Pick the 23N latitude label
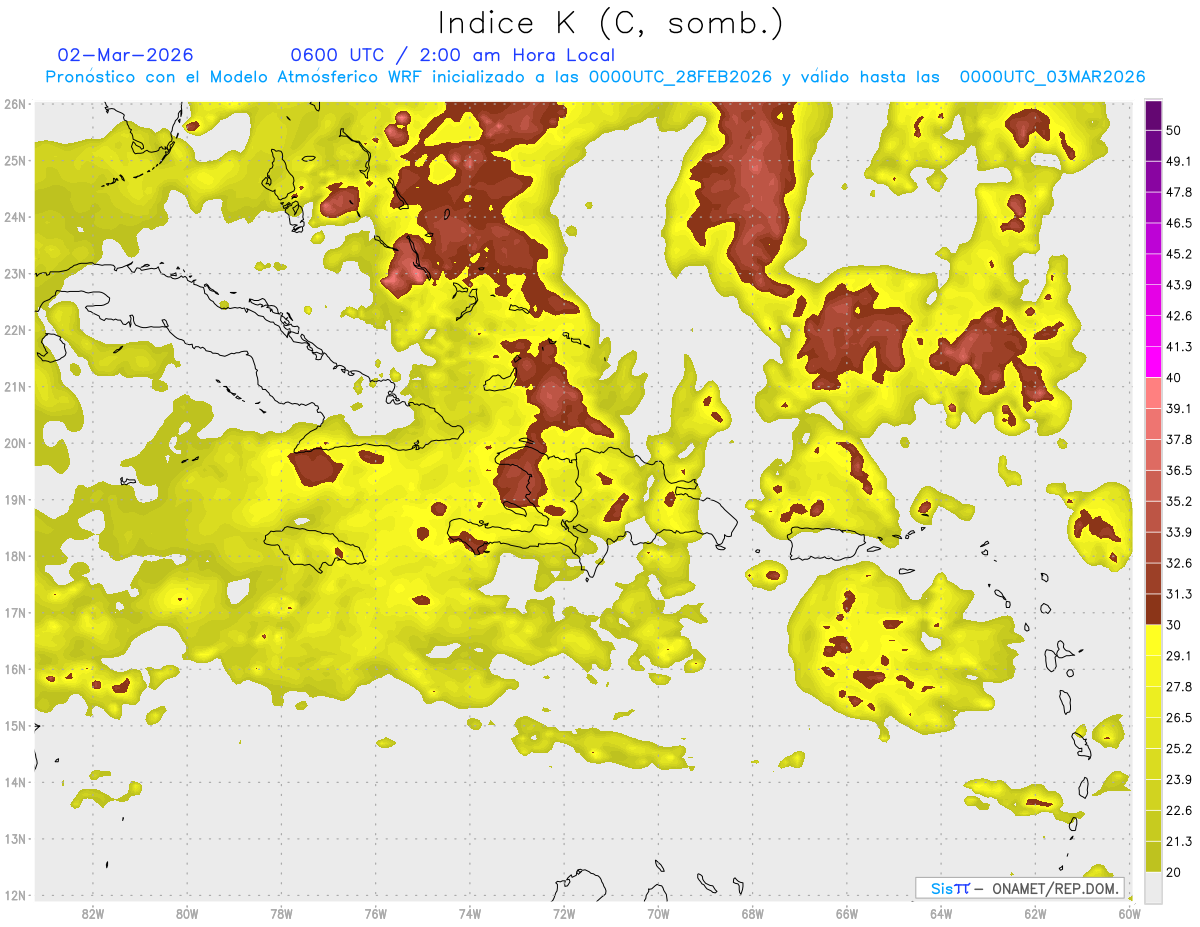Image resolution: width=1200 pixels, height=927 pixels. (15, 273)
